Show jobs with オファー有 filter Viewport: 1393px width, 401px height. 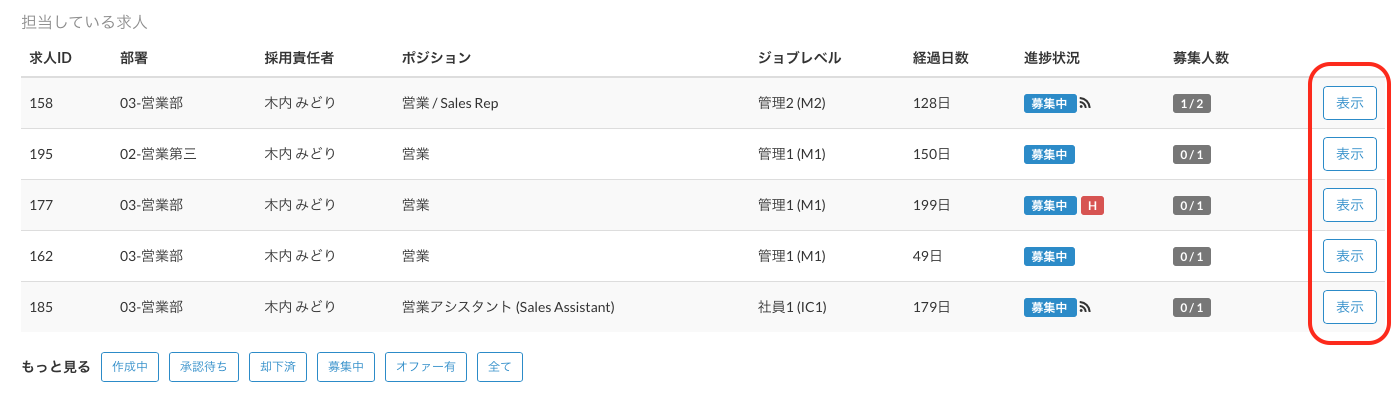426,367
